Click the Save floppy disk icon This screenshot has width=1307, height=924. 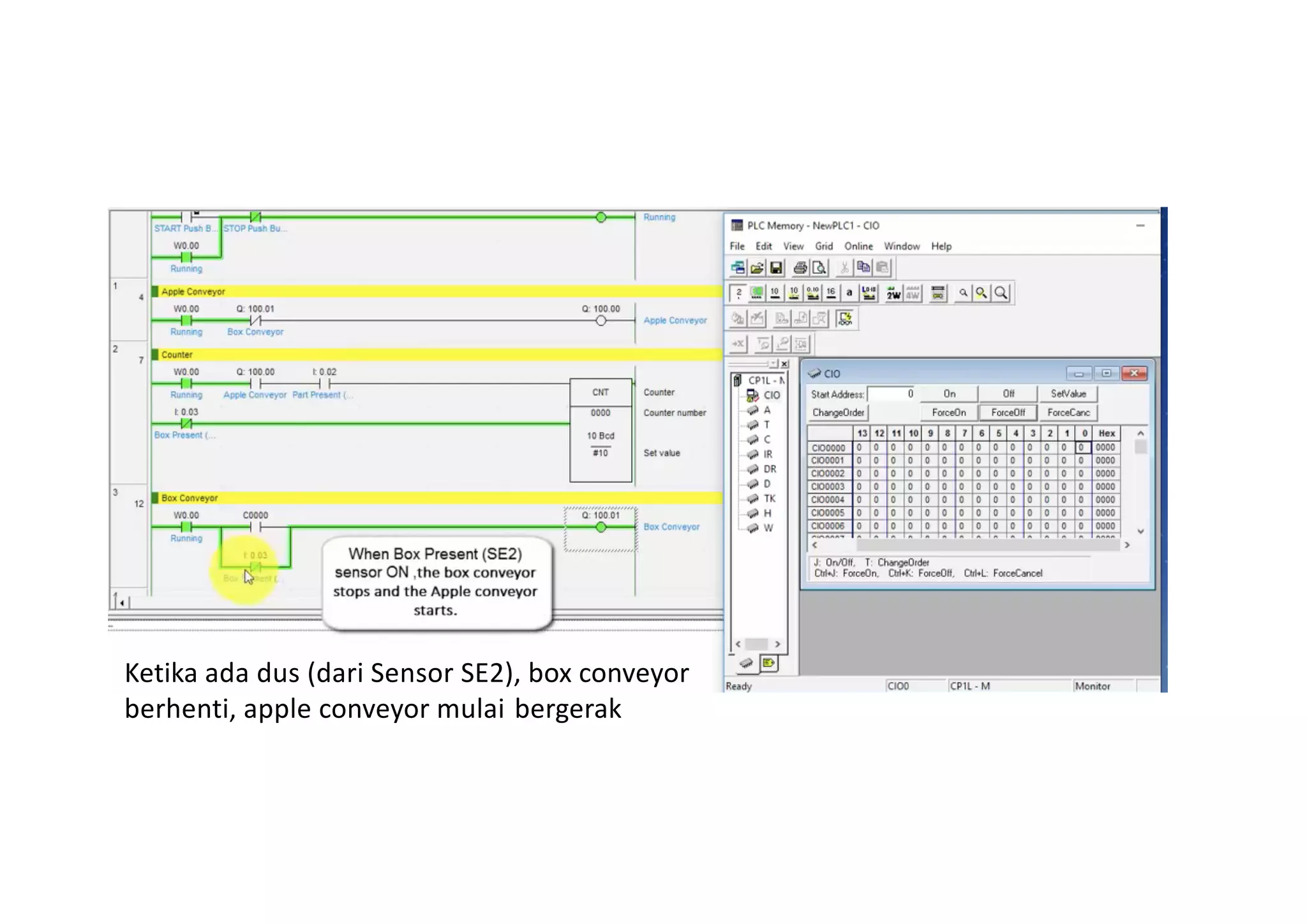(x=776, y=268)
